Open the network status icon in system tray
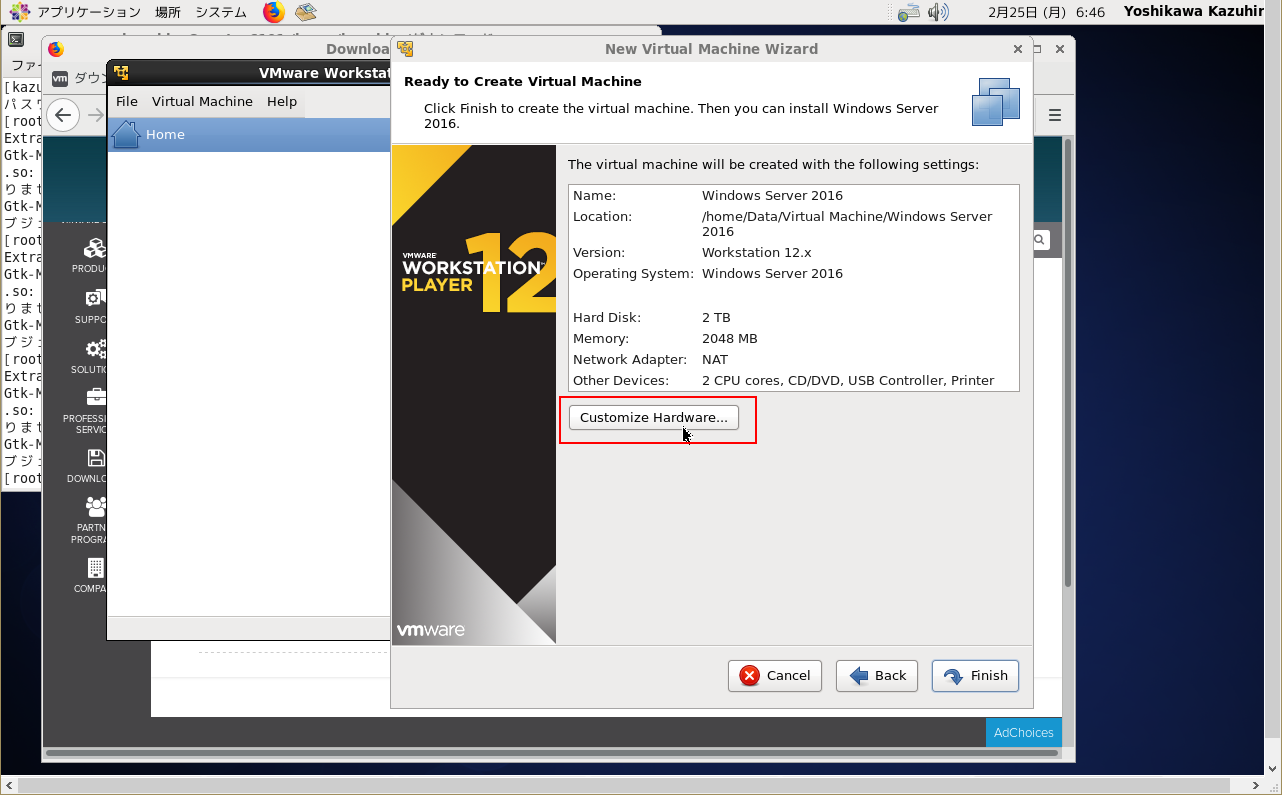1282x795 pixels. click(908, 12)
